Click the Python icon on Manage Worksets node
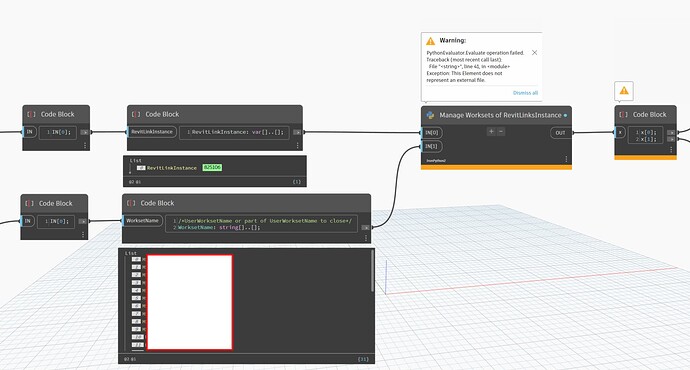 pyautogui.click(x=430, y=115)
